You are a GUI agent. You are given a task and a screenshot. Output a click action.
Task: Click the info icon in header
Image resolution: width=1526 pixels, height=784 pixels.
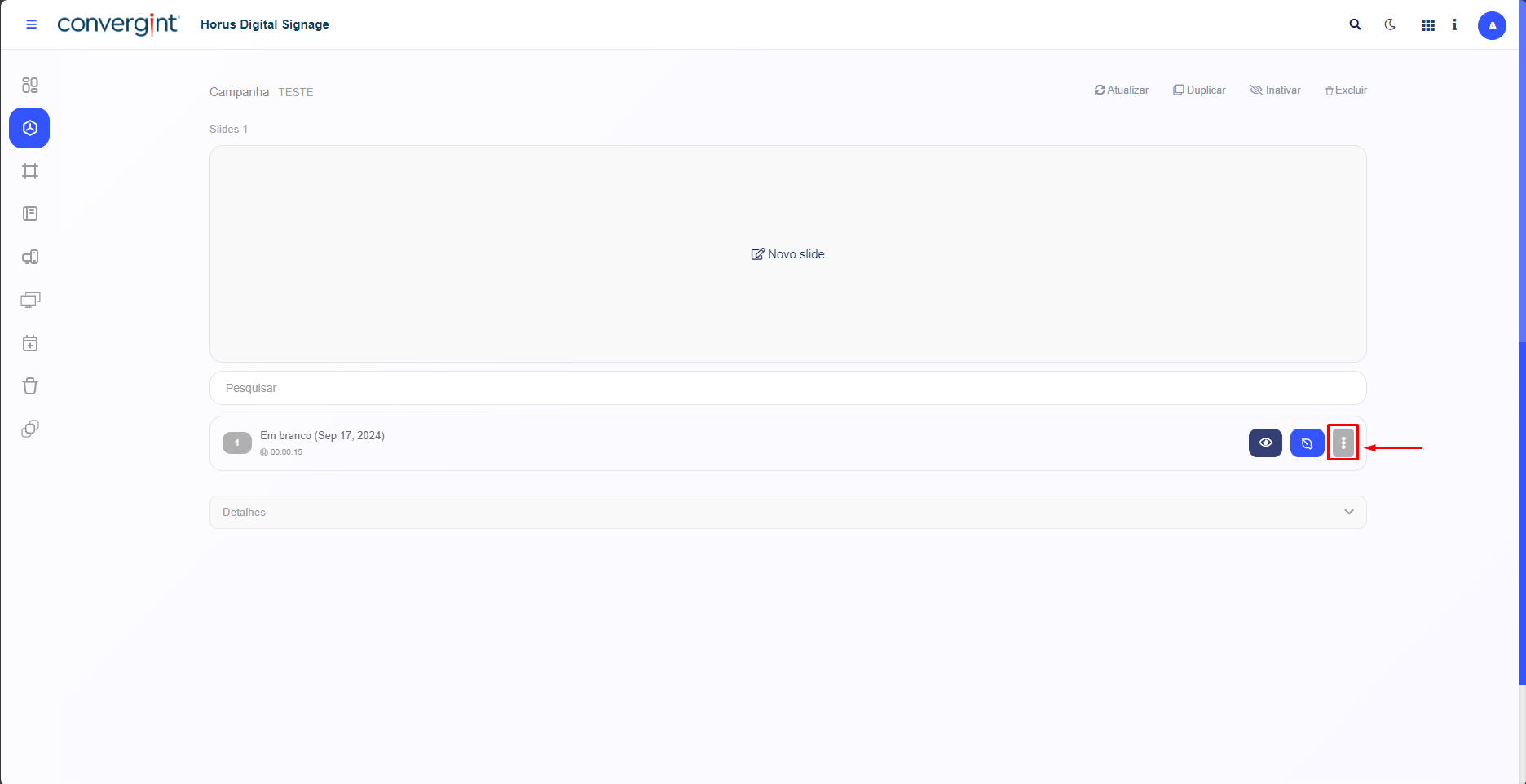[x=1454, y=24]
